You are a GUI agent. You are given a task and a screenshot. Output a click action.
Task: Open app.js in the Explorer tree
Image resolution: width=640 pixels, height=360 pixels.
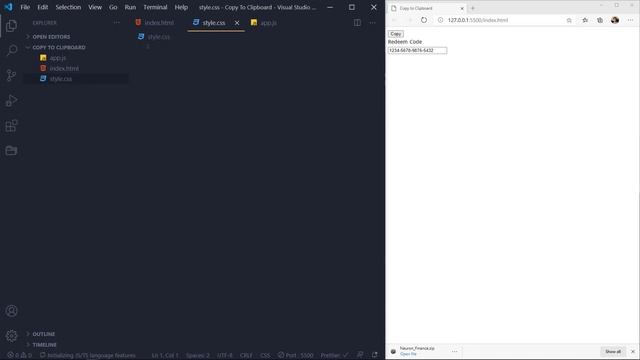[x=58, y=58]
